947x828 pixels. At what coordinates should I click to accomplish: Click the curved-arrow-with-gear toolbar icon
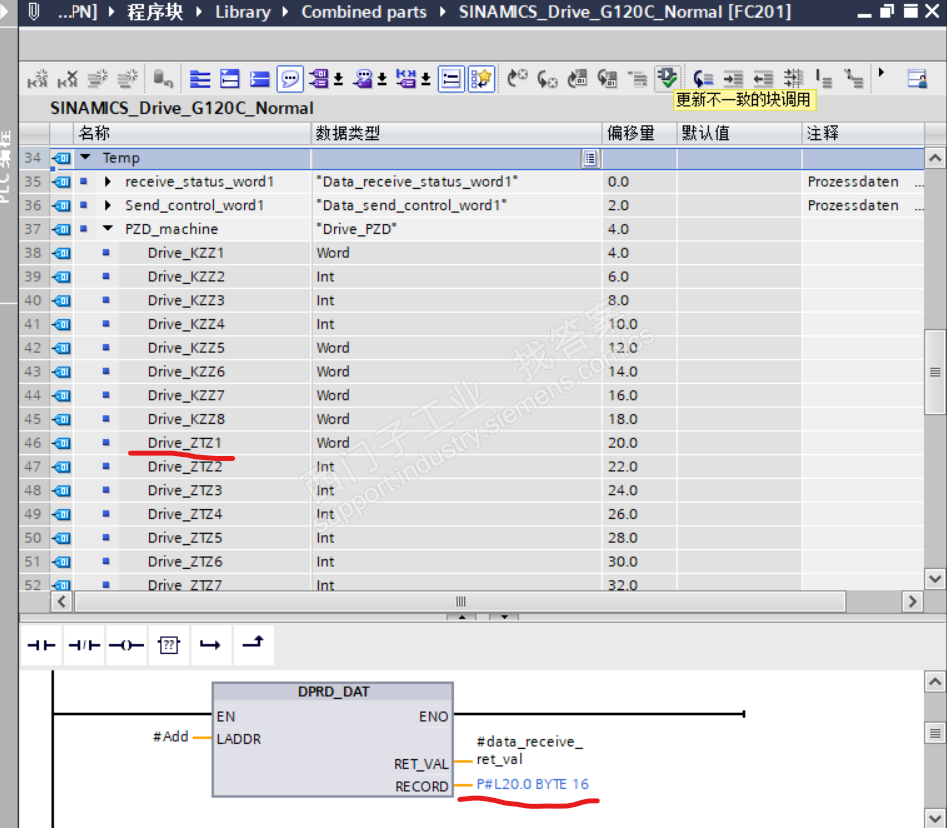pos(547,79)
